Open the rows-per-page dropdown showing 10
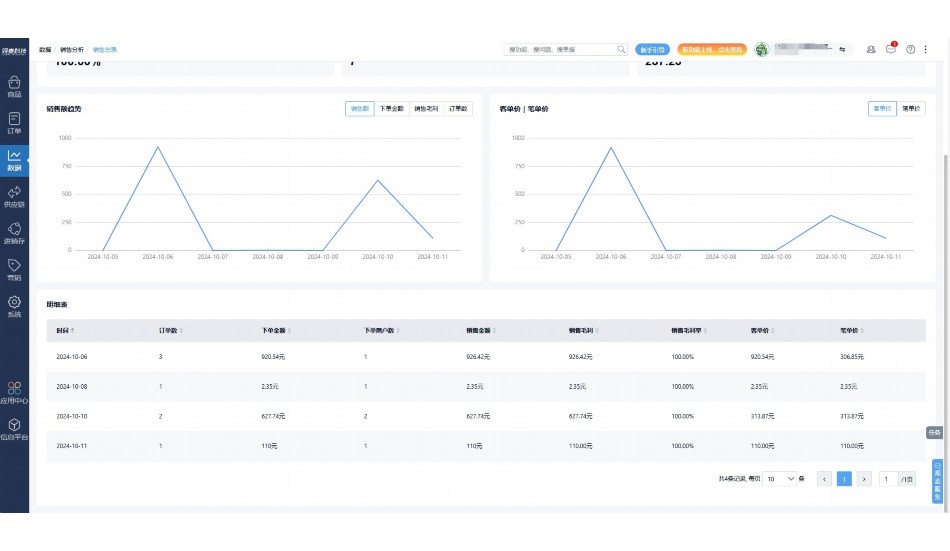 point(781,479)
